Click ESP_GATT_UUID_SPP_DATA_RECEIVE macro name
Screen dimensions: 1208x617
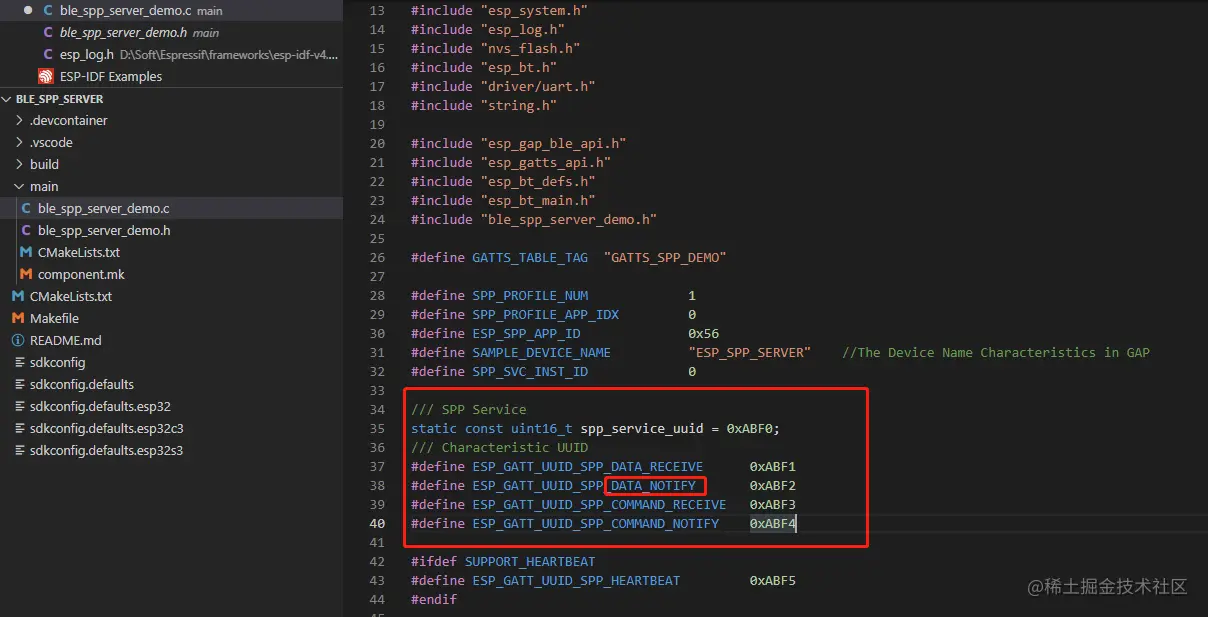587,466
